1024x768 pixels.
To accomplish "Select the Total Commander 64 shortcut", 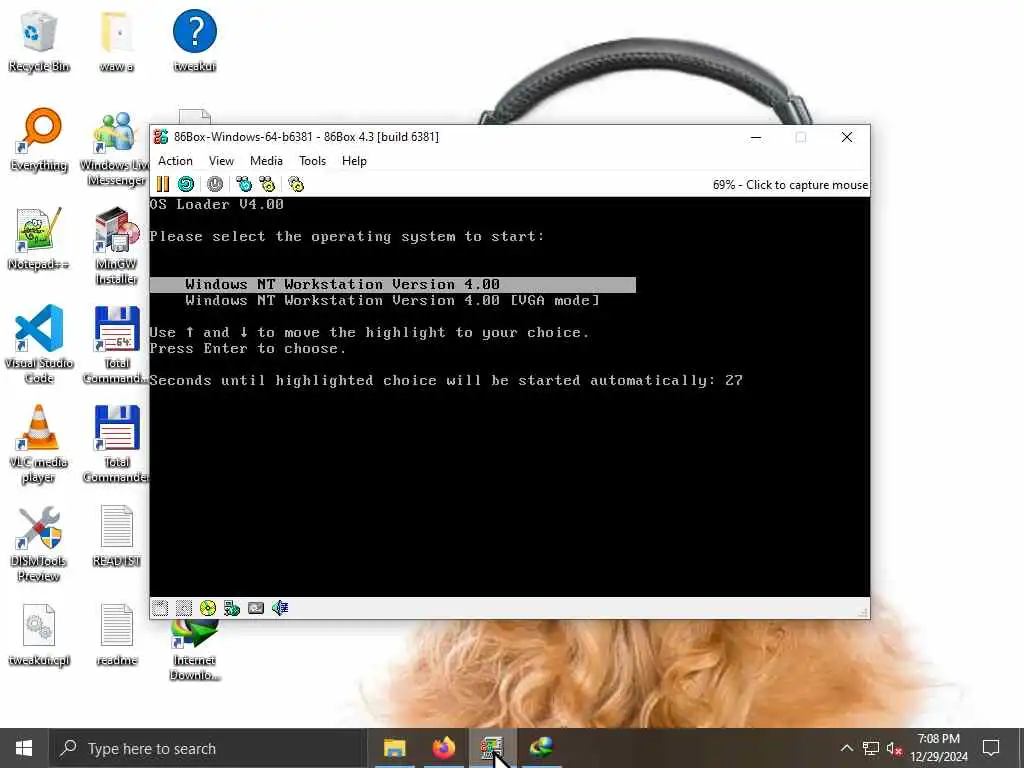I will [x=116, y=345].
